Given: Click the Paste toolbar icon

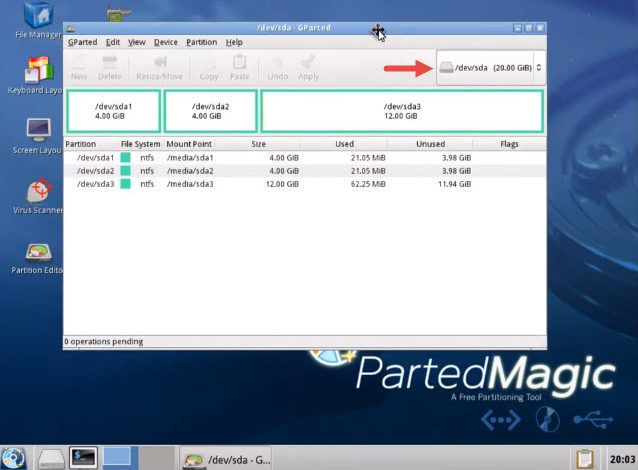Looking at the screenshot, I should [x=239, y=68].
